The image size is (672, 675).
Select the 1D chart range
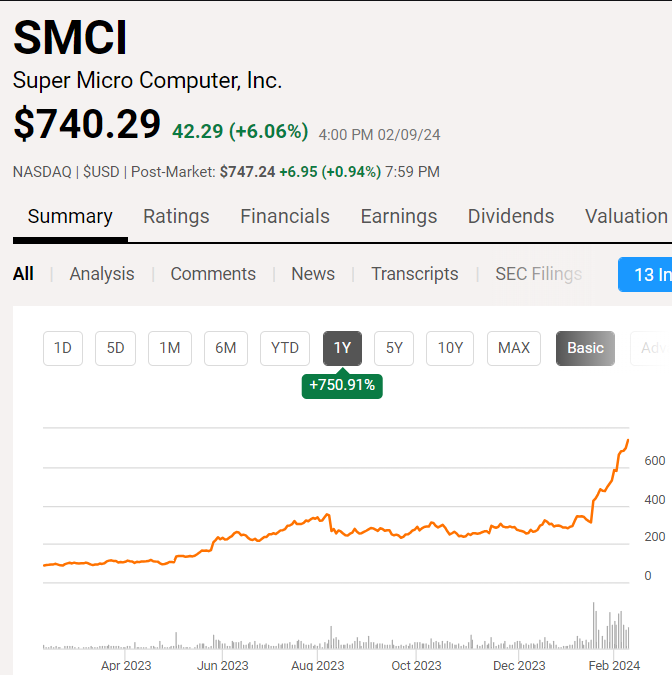coord(63,348)
